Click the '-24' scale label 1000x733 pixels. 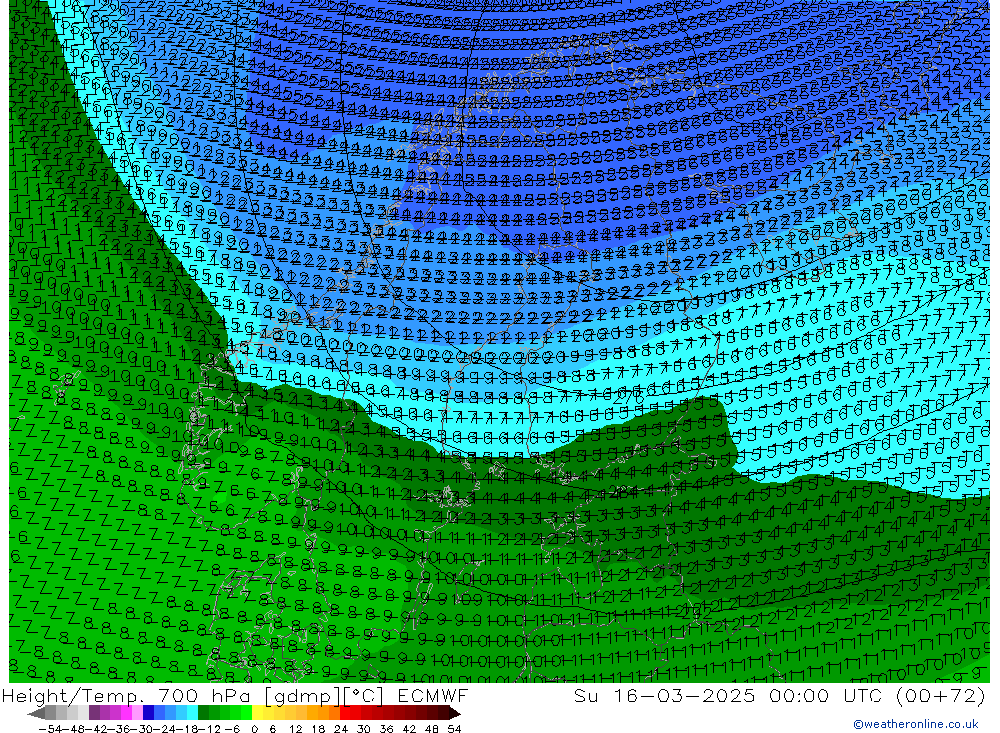tap(165, 729)
